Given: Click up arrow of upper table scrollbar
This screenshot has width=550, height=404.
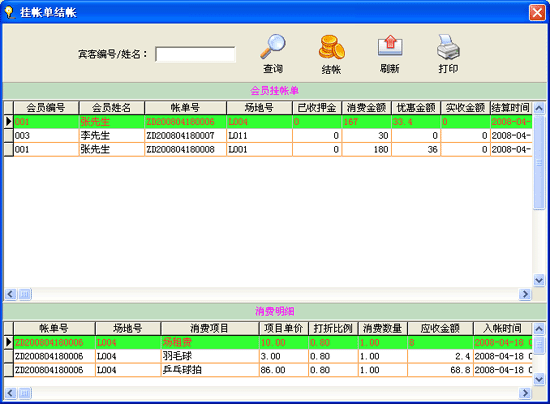Looking at the screenshot, I should tap(539, 108).
